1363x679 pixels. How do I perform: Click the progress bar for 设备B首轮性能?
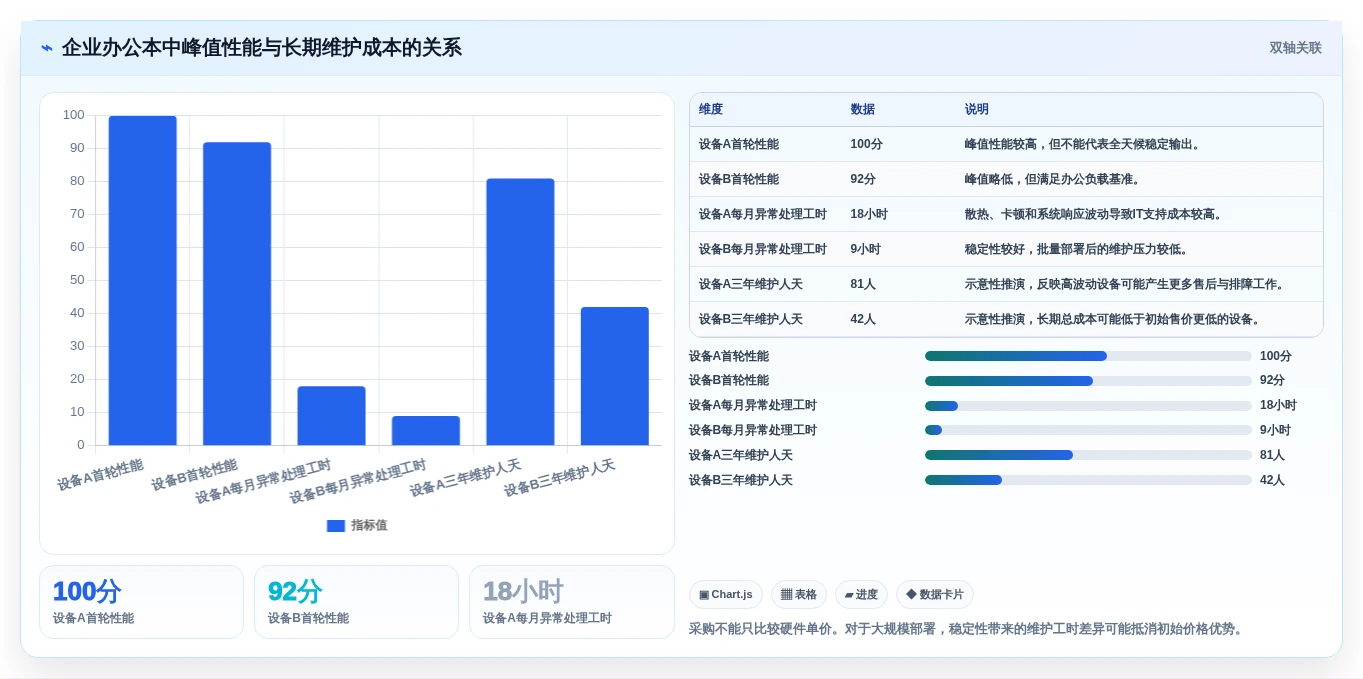[x=1088, y=381]
